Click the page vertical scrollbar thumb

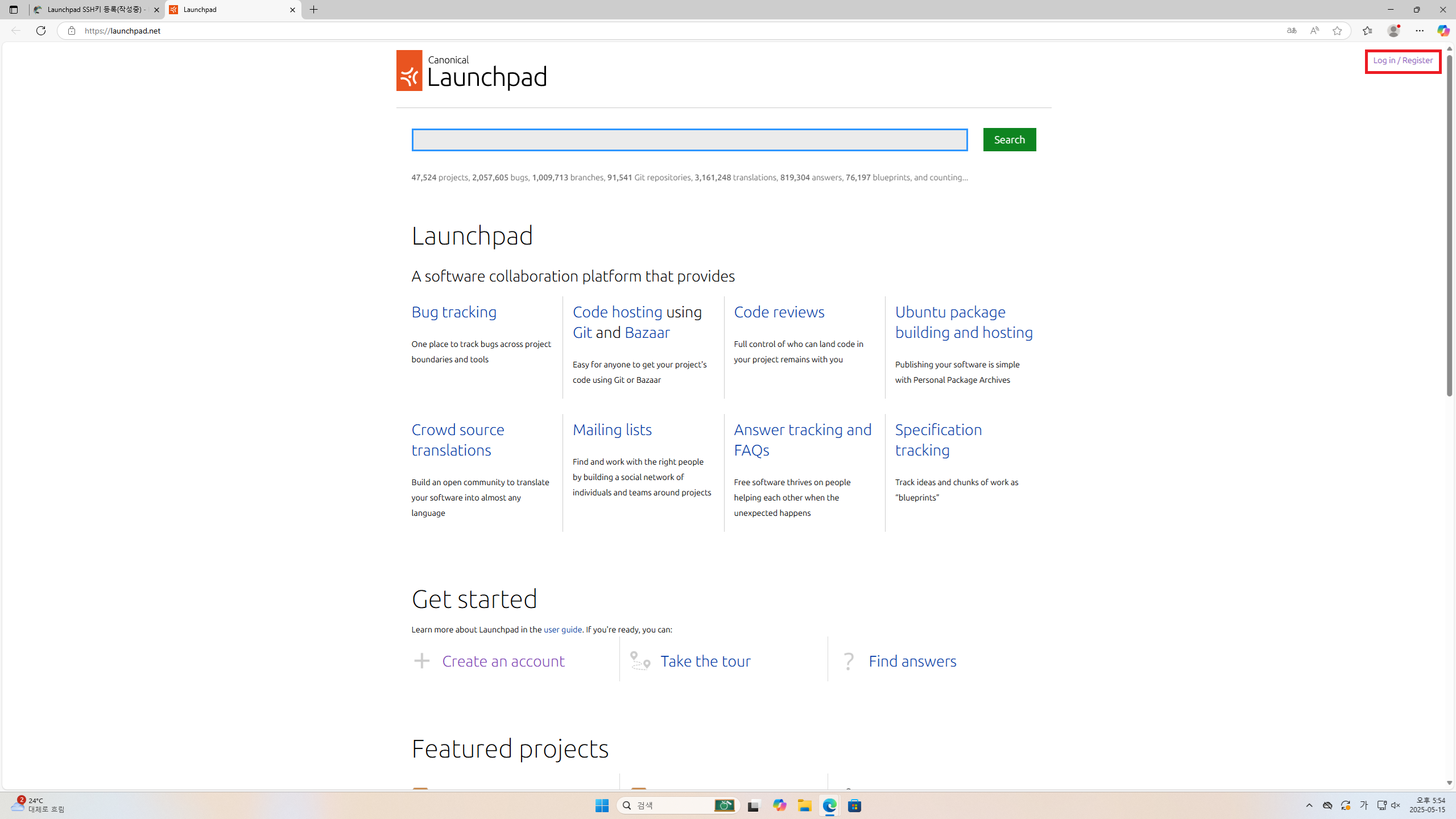1449,225
